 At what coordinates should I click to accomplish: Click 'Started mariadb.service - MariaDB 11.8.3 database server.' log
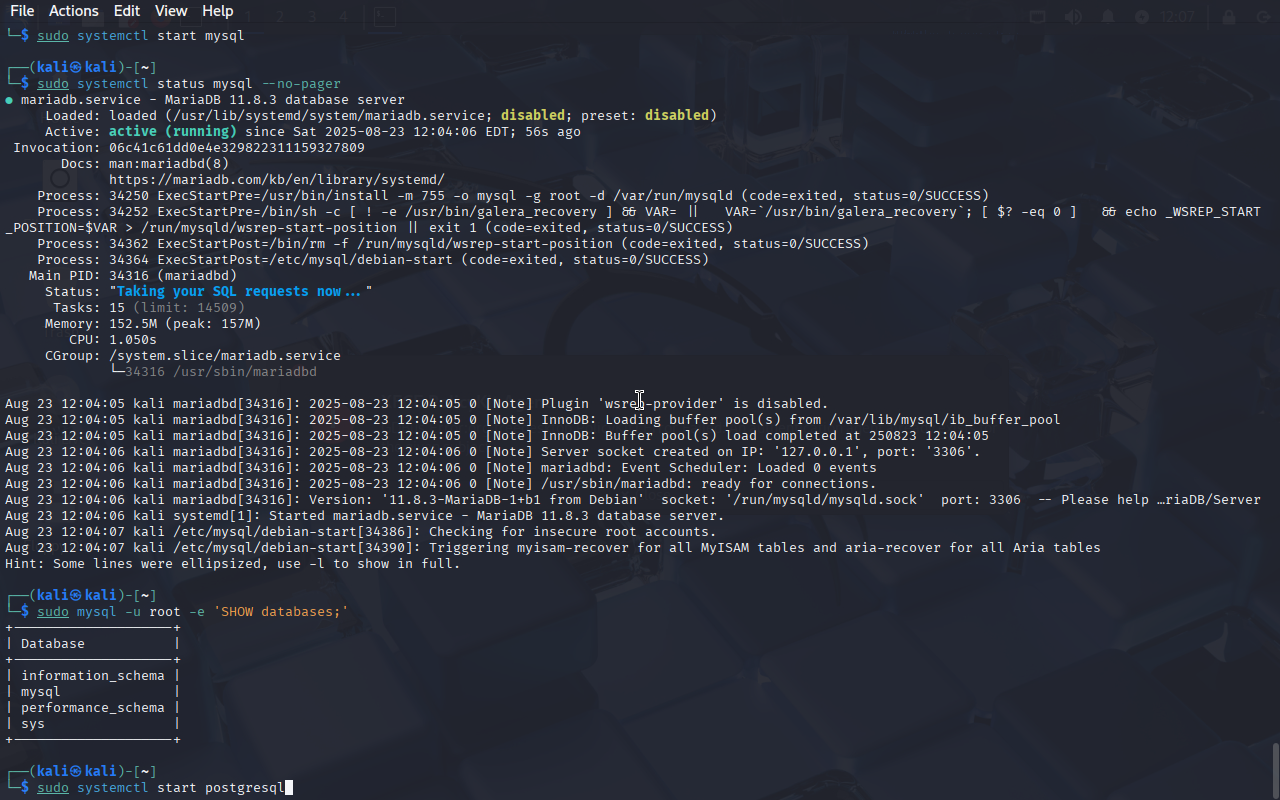click(364, 516)
